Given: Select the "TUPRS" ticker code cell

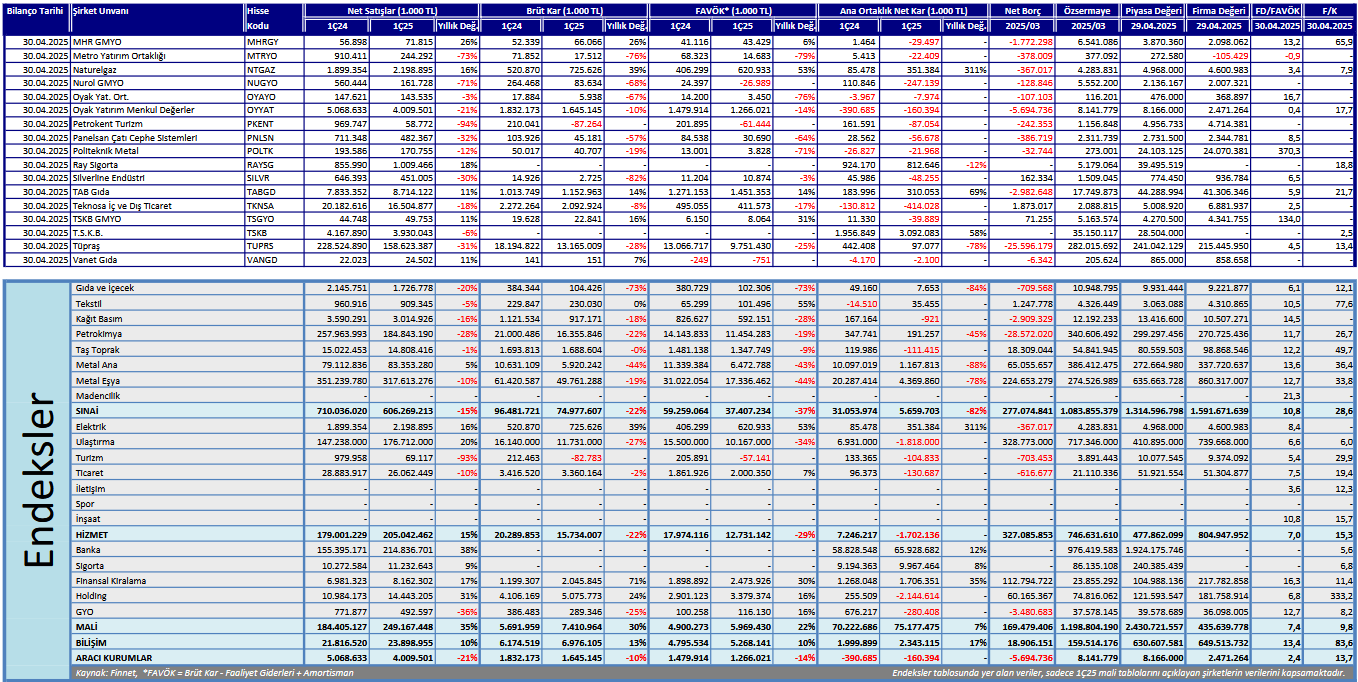Looking at the screenshot, I should (260, 245).
